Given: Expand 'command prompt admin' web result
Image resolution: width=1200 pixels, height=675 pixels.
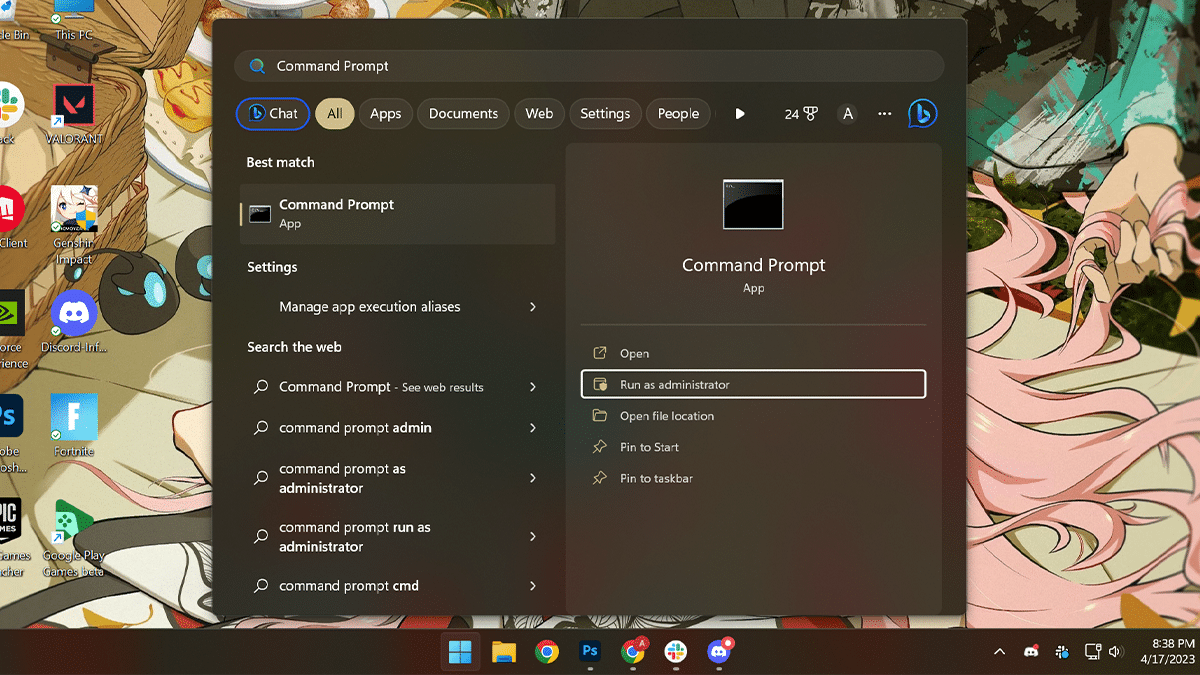Looking at the screenshot, I should point(532,428).
